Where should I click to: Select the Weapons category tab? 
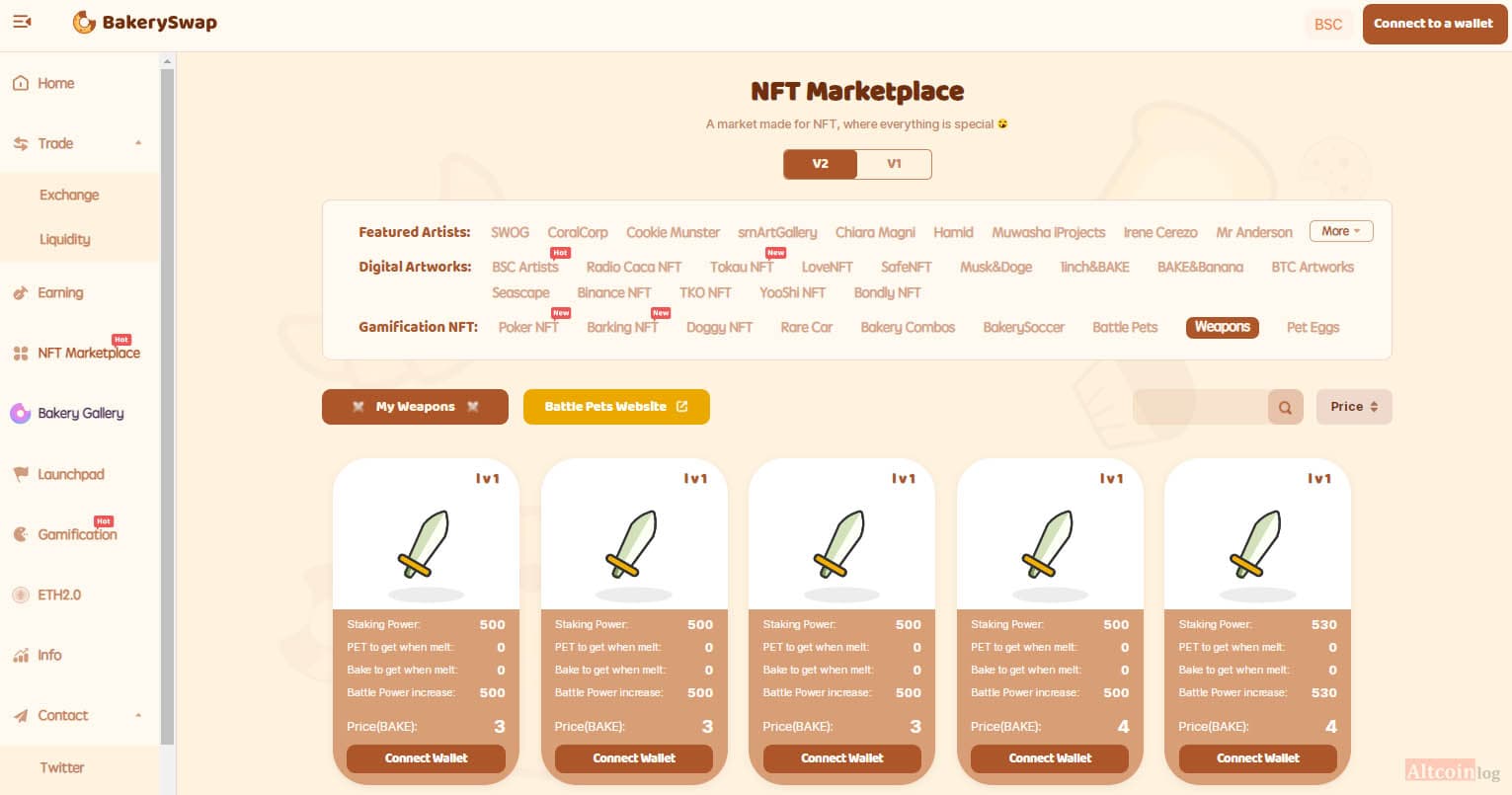point(1222,327)
